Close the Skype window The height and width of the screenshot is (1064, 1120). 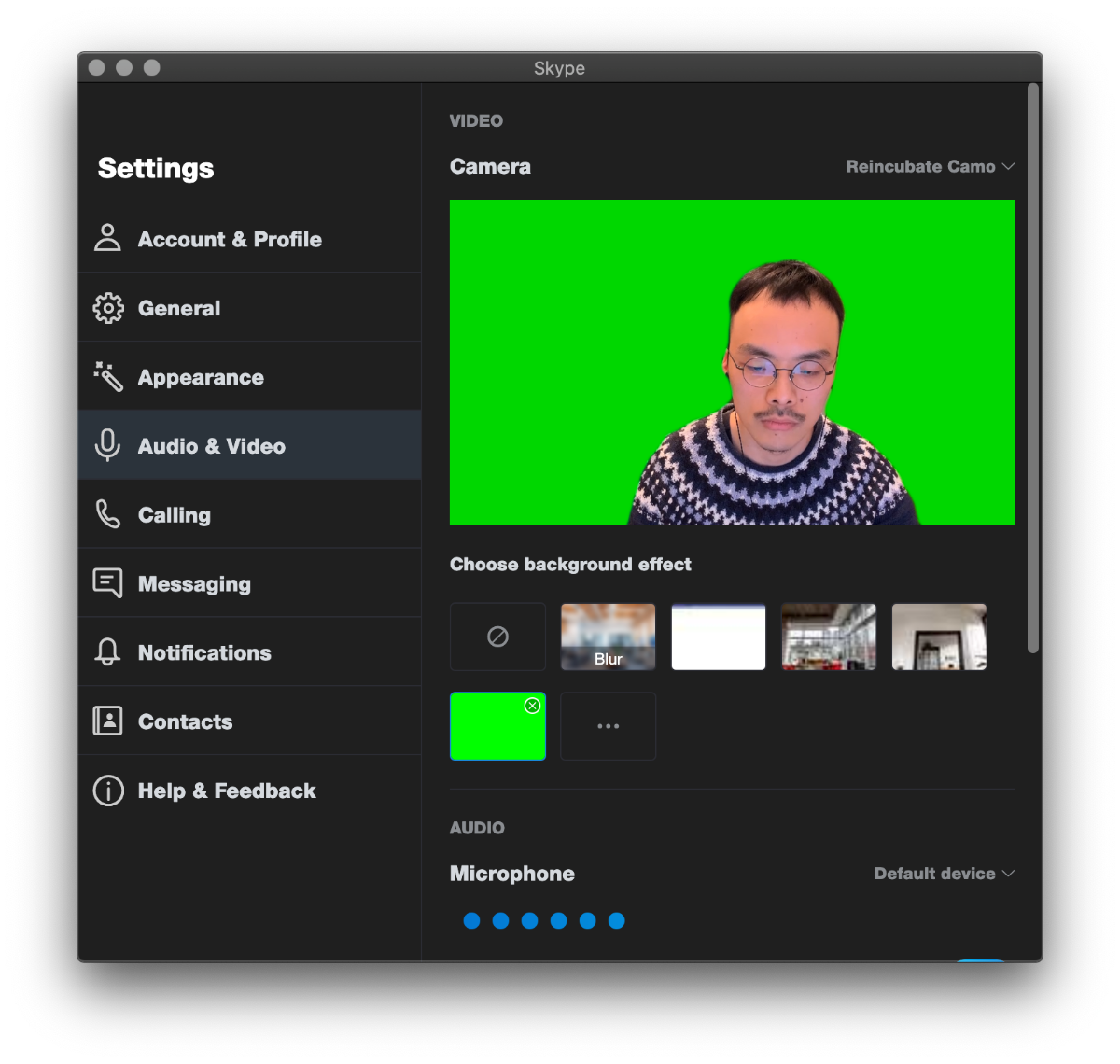pyautogui.click(x=96, y=67)
